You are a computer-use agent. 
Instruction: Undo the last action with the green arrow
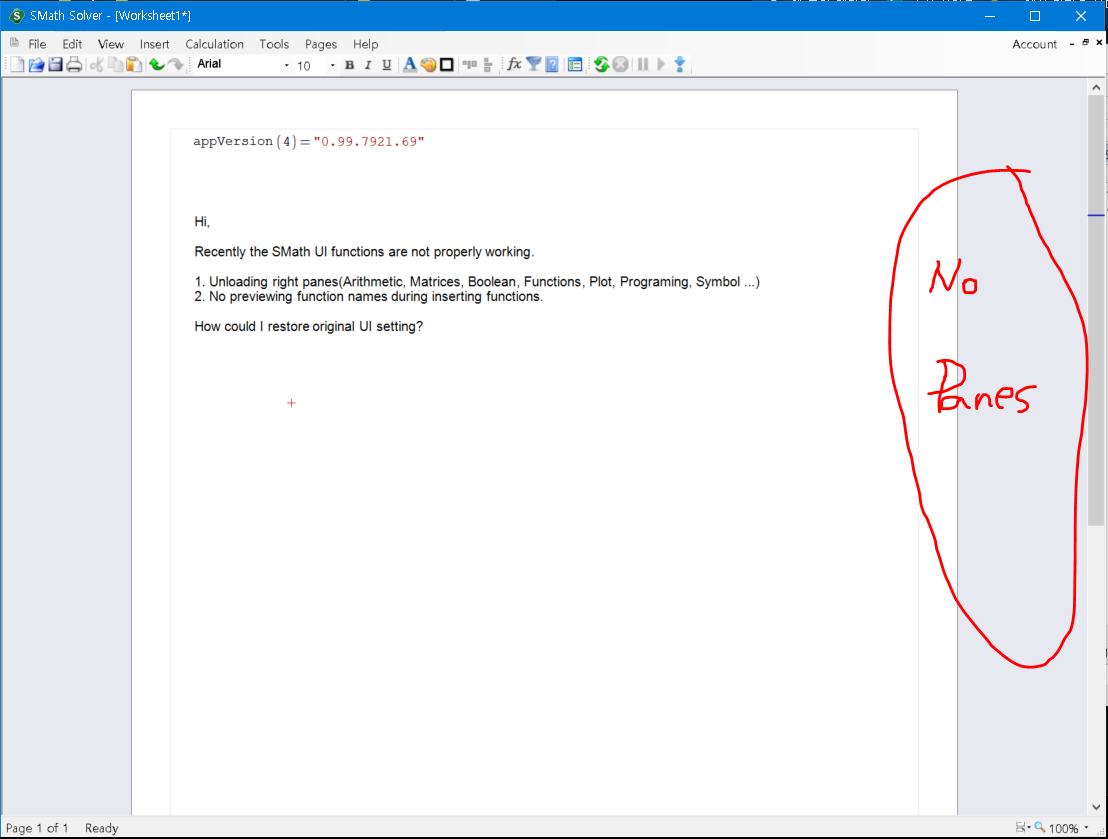point(156,65)
